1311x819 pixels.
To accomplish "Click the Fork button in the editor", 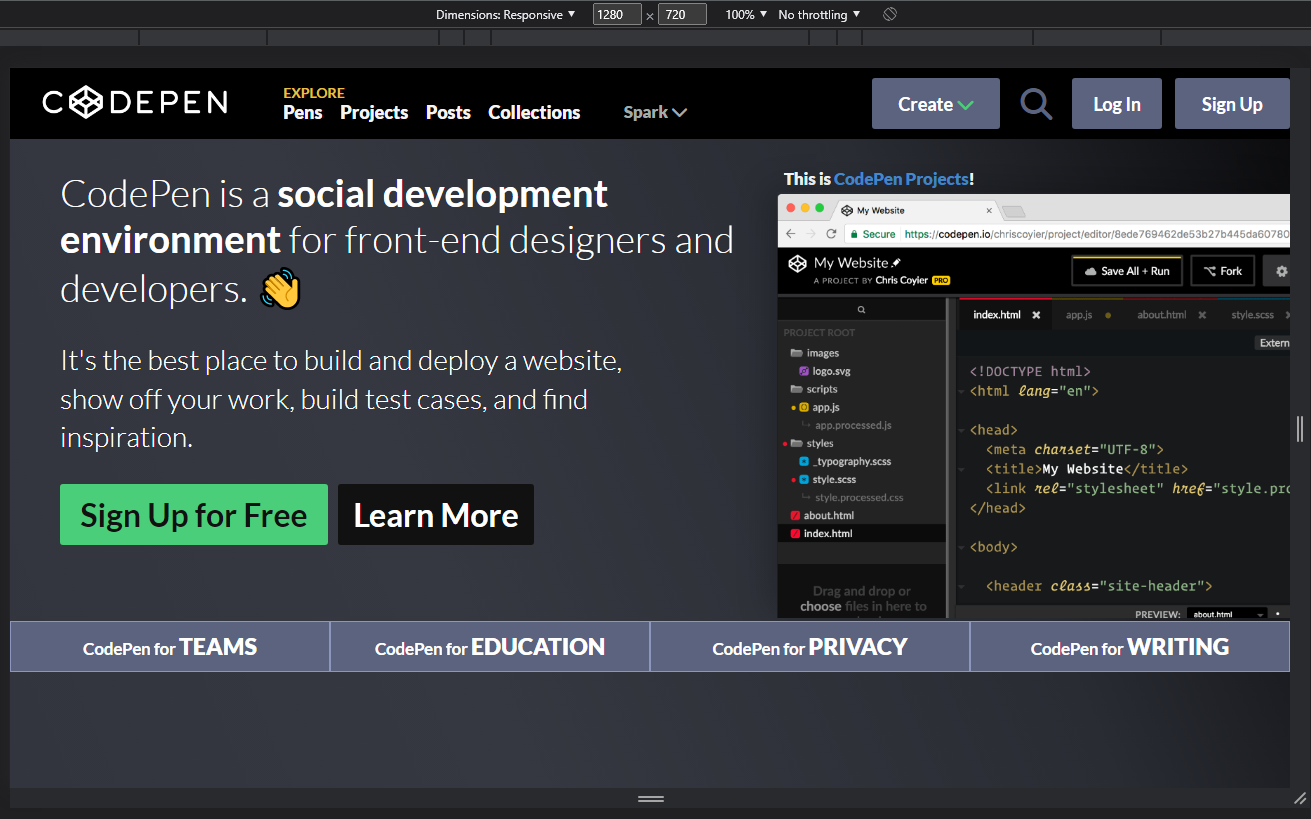I will [1222, 271].
